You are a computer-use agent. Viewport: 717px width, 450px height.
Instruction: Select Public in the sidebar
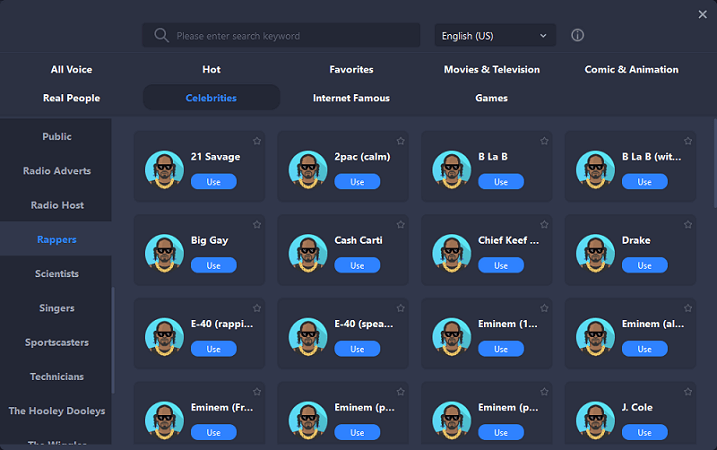56,136
